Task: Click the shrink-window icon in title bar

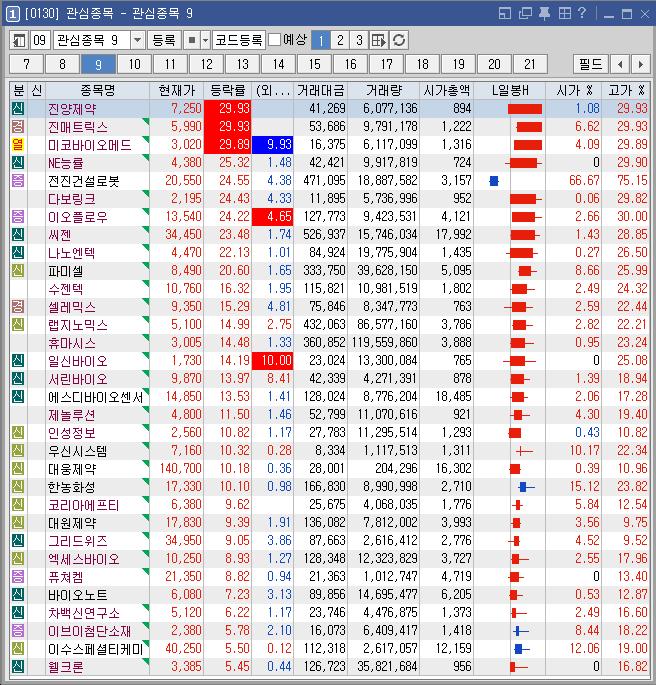Action: [504, 13]
